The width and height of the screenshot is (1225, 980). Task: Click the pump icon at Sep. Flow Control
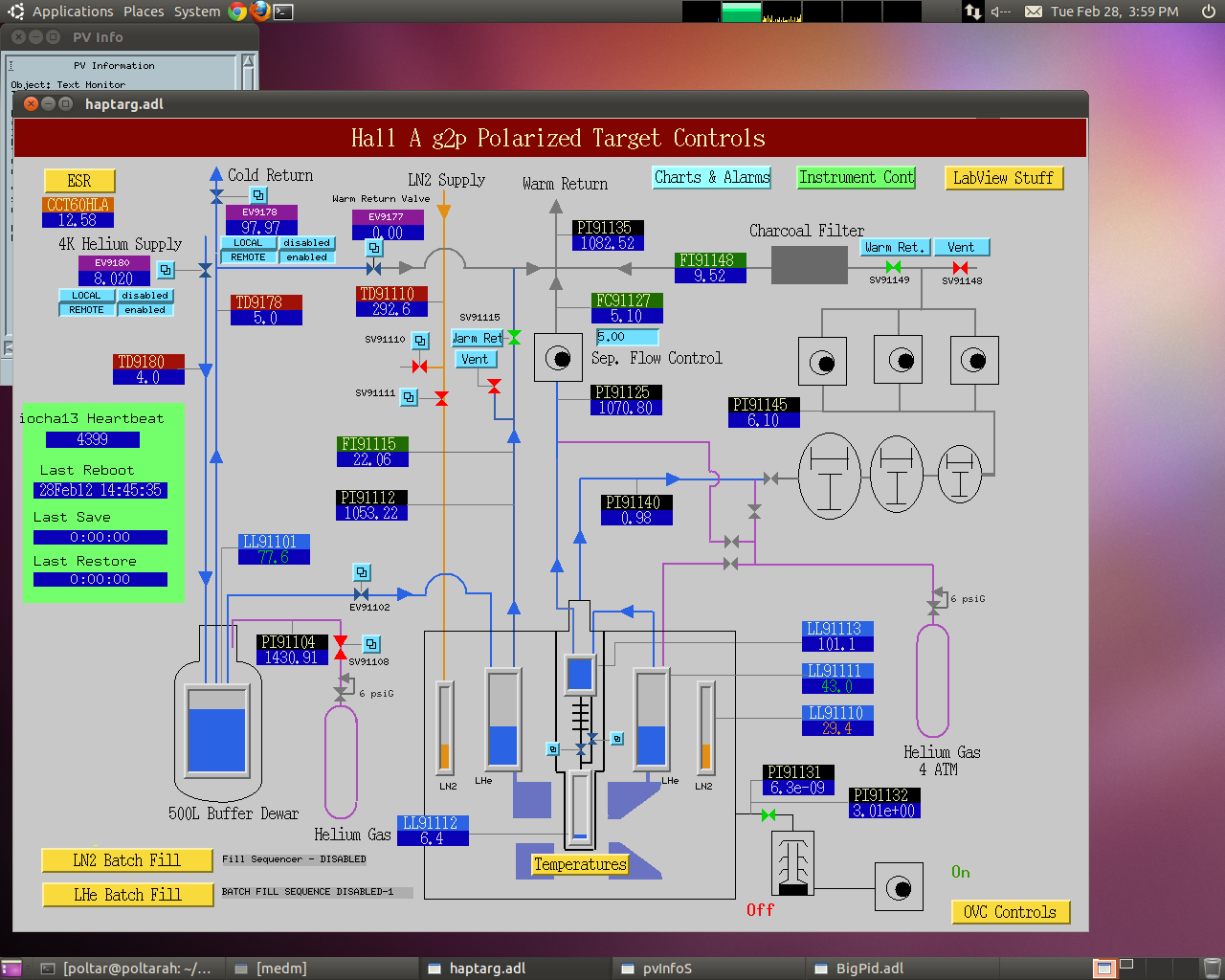(558, 358)
